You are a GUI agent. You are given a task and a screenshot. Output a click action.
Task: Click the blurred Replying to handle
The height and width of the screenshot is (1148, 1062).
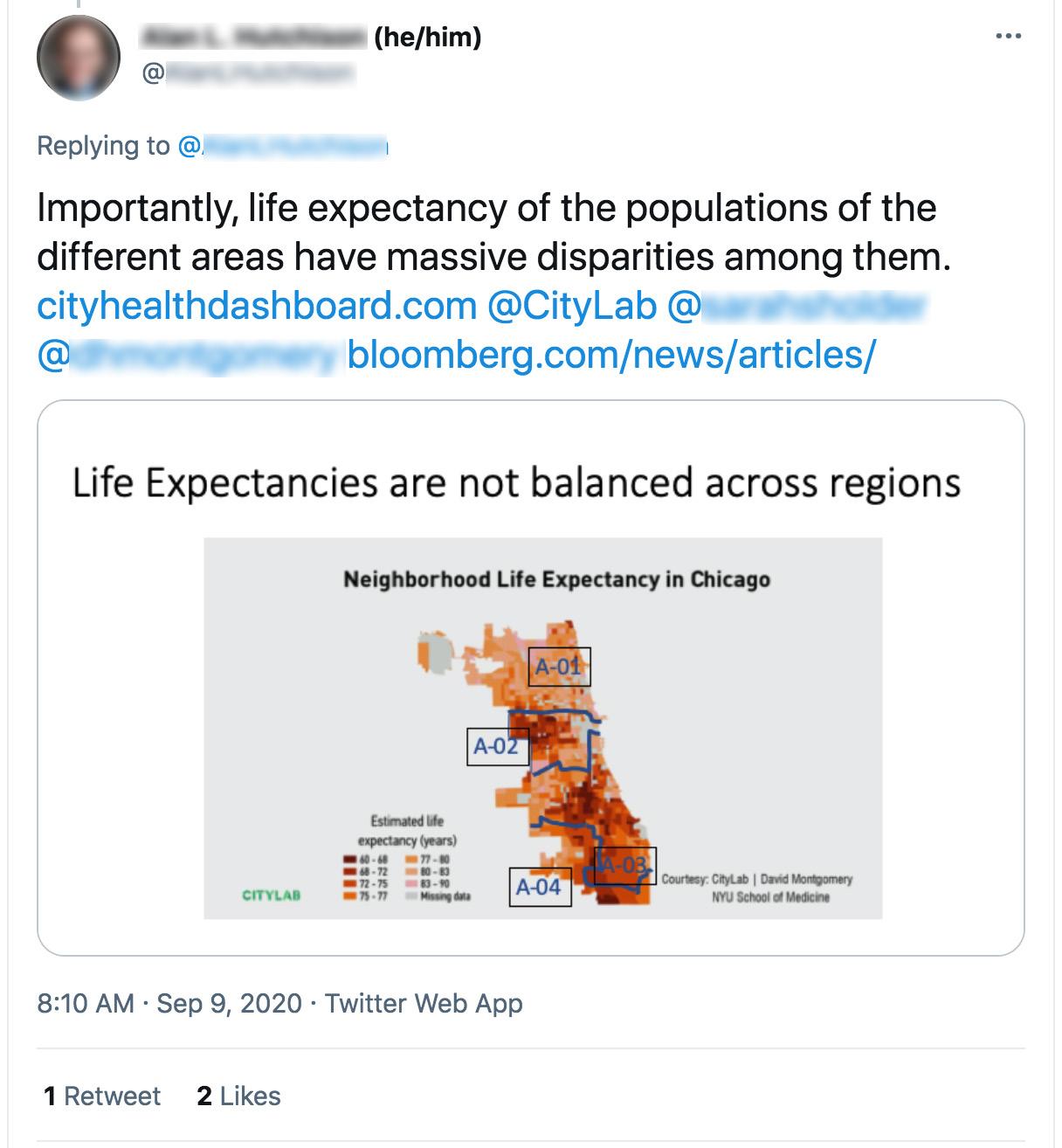coord(282,146)
